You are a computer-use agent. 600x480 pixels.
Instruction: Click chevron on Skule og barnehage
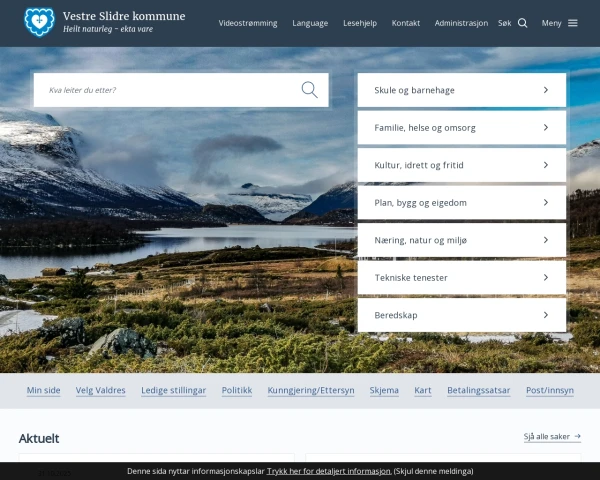coord(545,90)
